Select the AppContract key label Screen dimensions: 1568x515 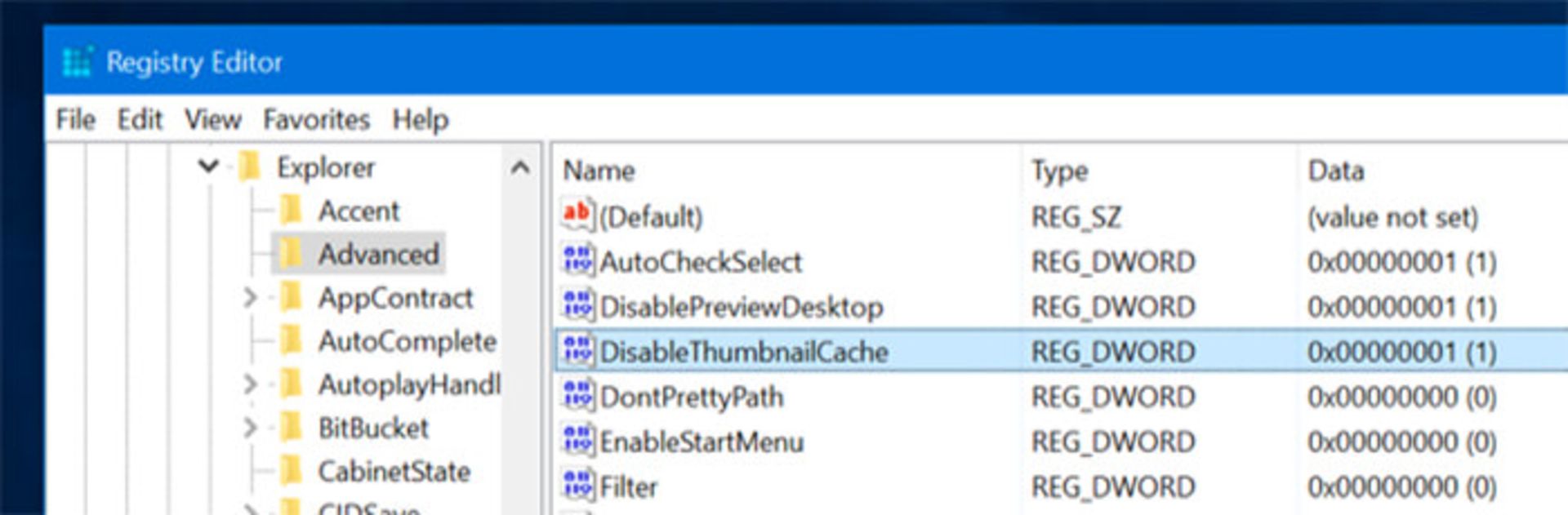click(x=395, y=299)
